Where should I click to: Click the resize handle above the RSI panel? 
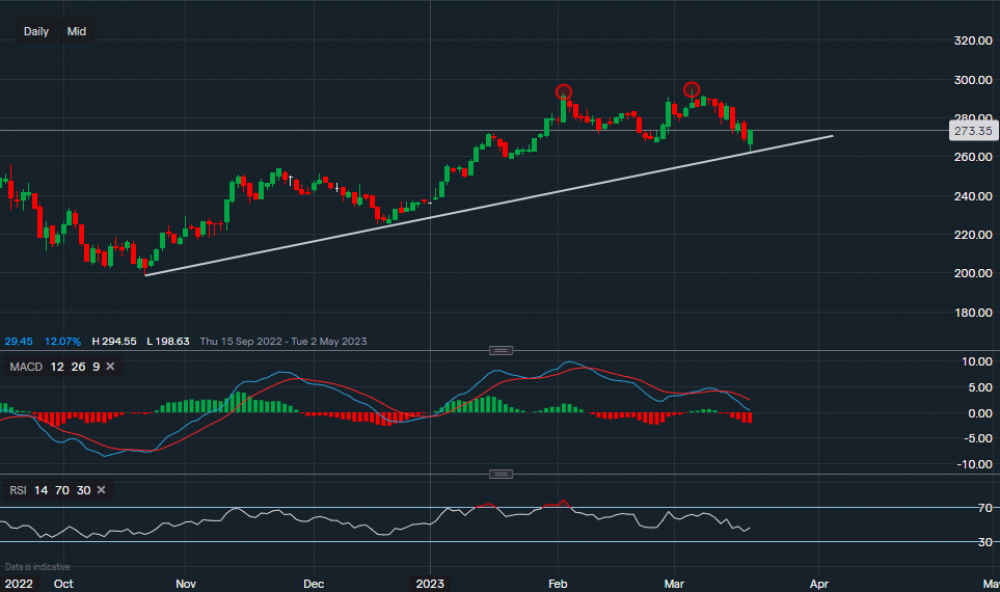(501, 474)
